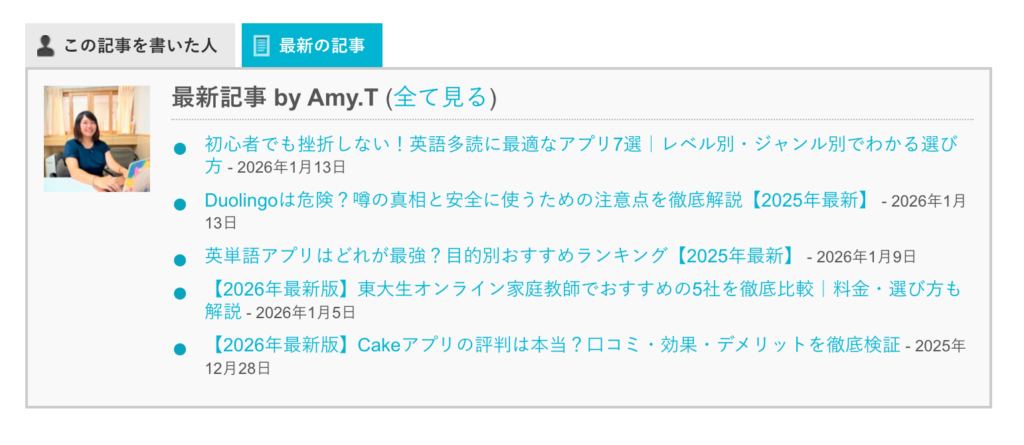Click the person icon in the author tab

coord(45,45)
